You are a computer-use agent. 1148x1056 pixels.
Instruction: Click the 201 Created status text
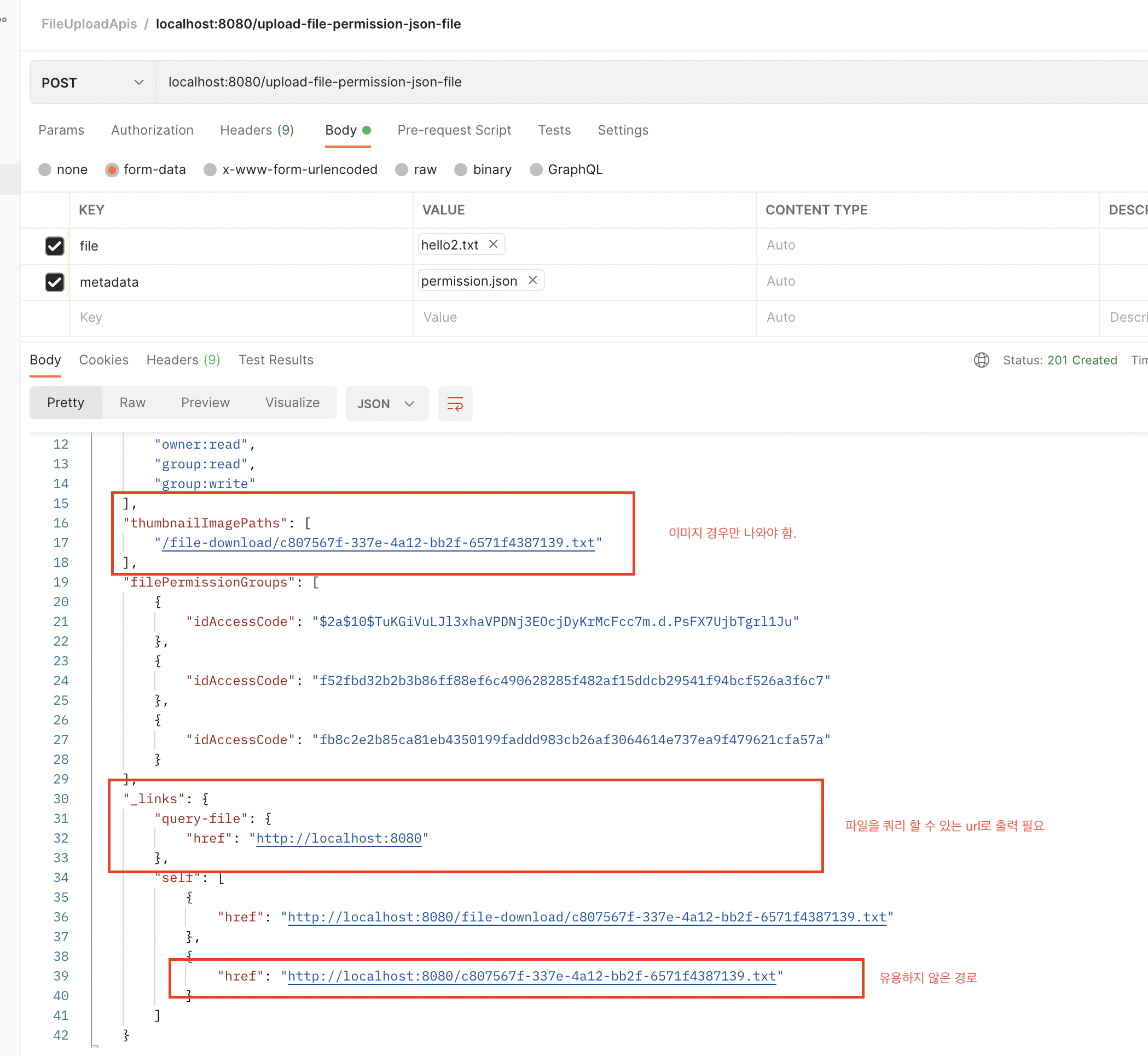click(x=1082, y=360)
